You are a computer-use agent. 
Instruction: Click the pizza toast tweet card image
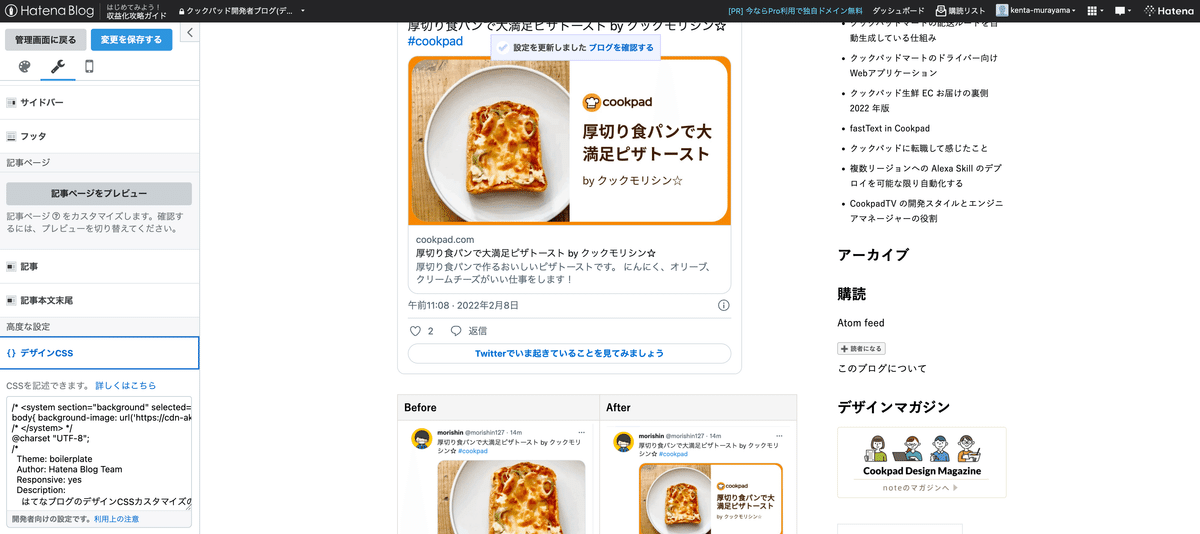[569, 141]
